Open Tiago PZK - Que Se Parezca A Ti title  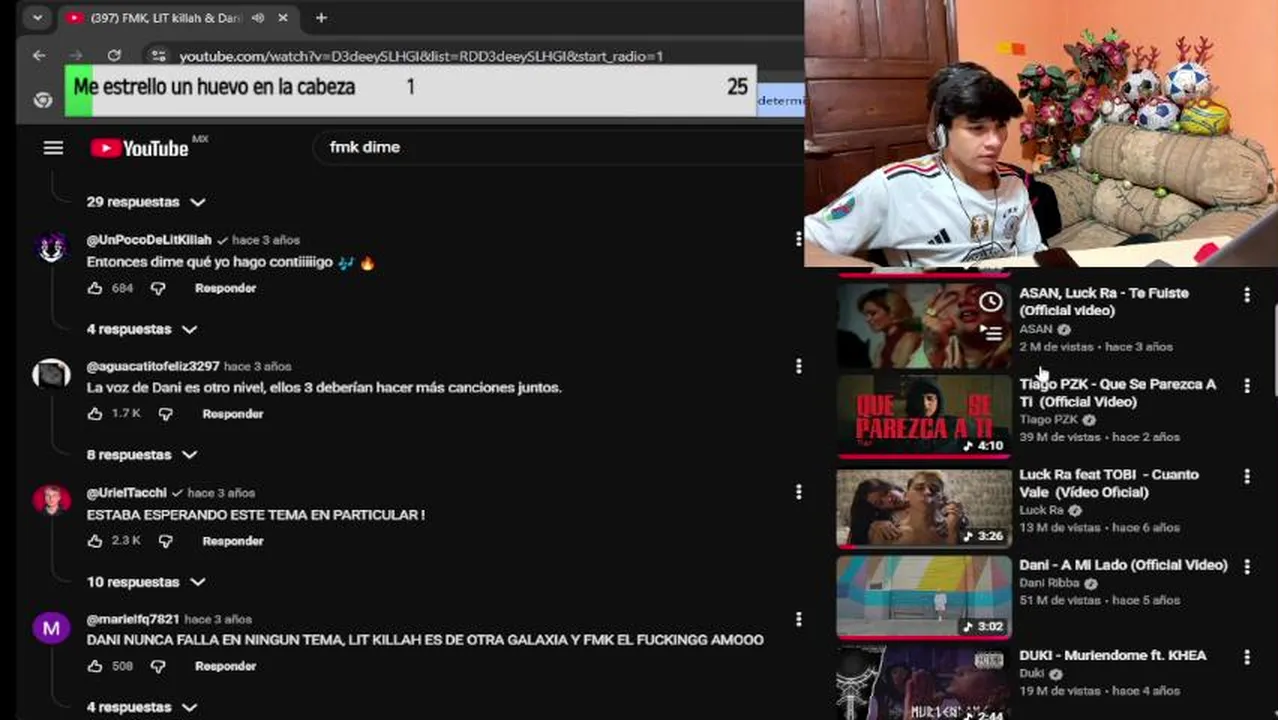click(x=1117, y=393)
